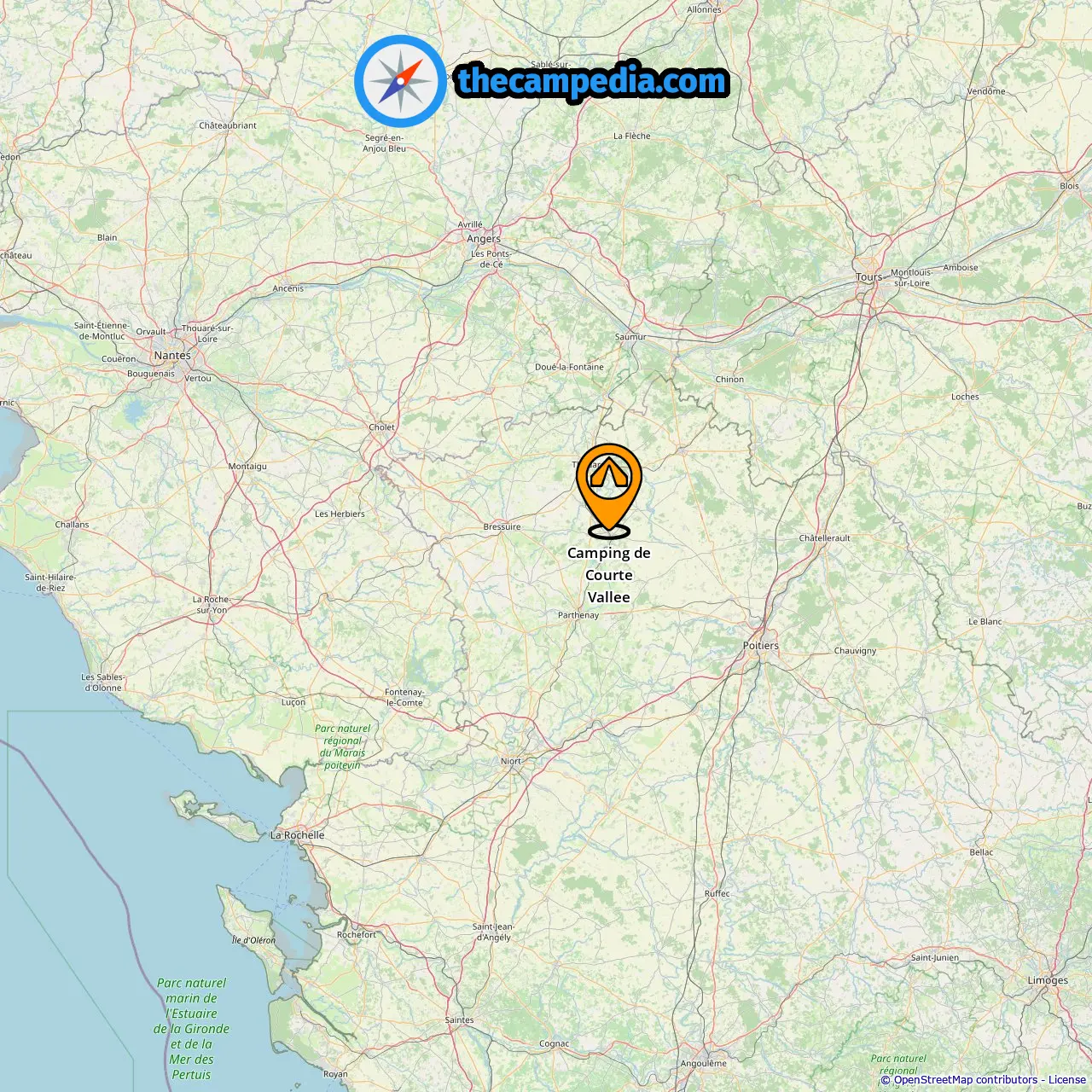The height and width of the screenshot is (1092, 1092).
Task: Click the La Rochelle city label
Action: [297, 835]
